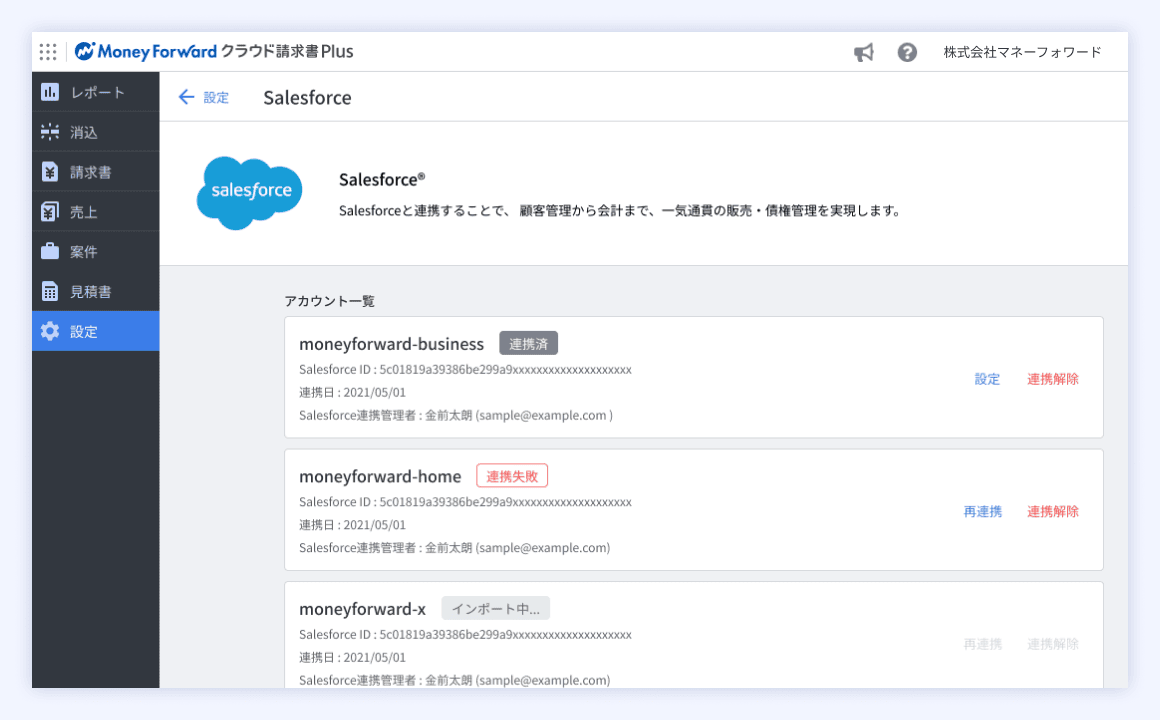Click 連携解除 for moneyforward-home

click(x=1053, y=511)
